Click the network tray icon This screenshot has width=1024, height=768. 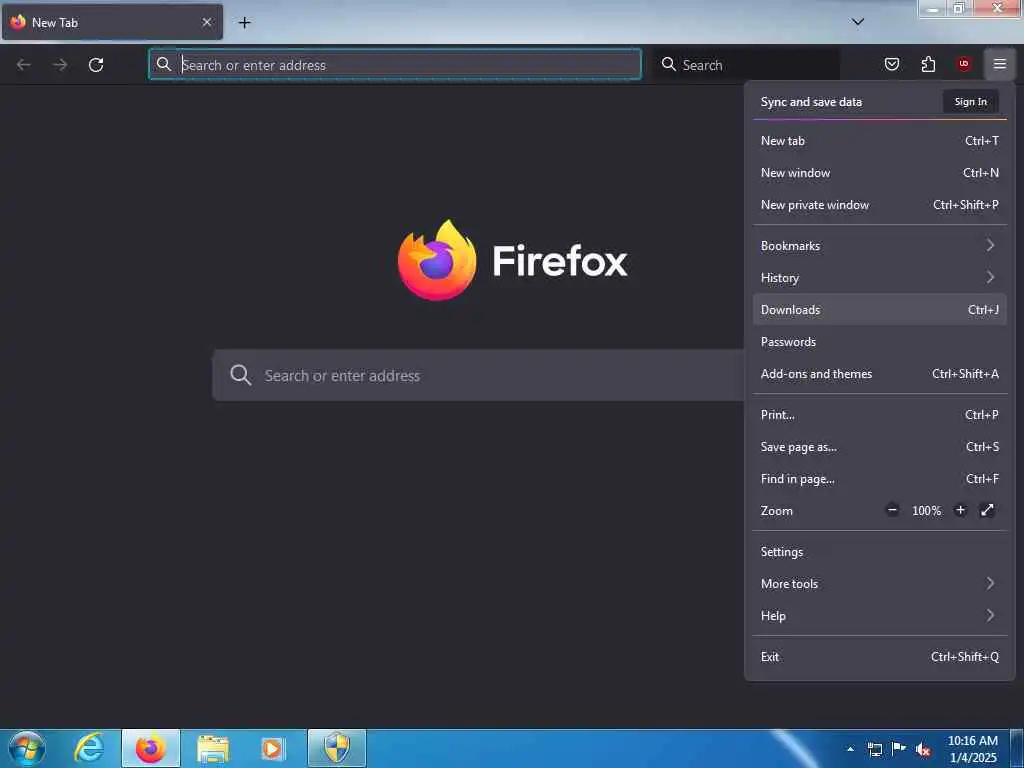tap(874, 749)
